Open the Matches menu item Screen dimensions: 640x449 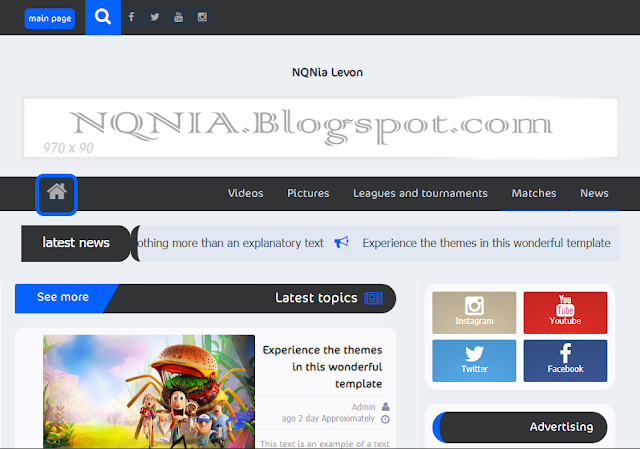pos(534,193)
